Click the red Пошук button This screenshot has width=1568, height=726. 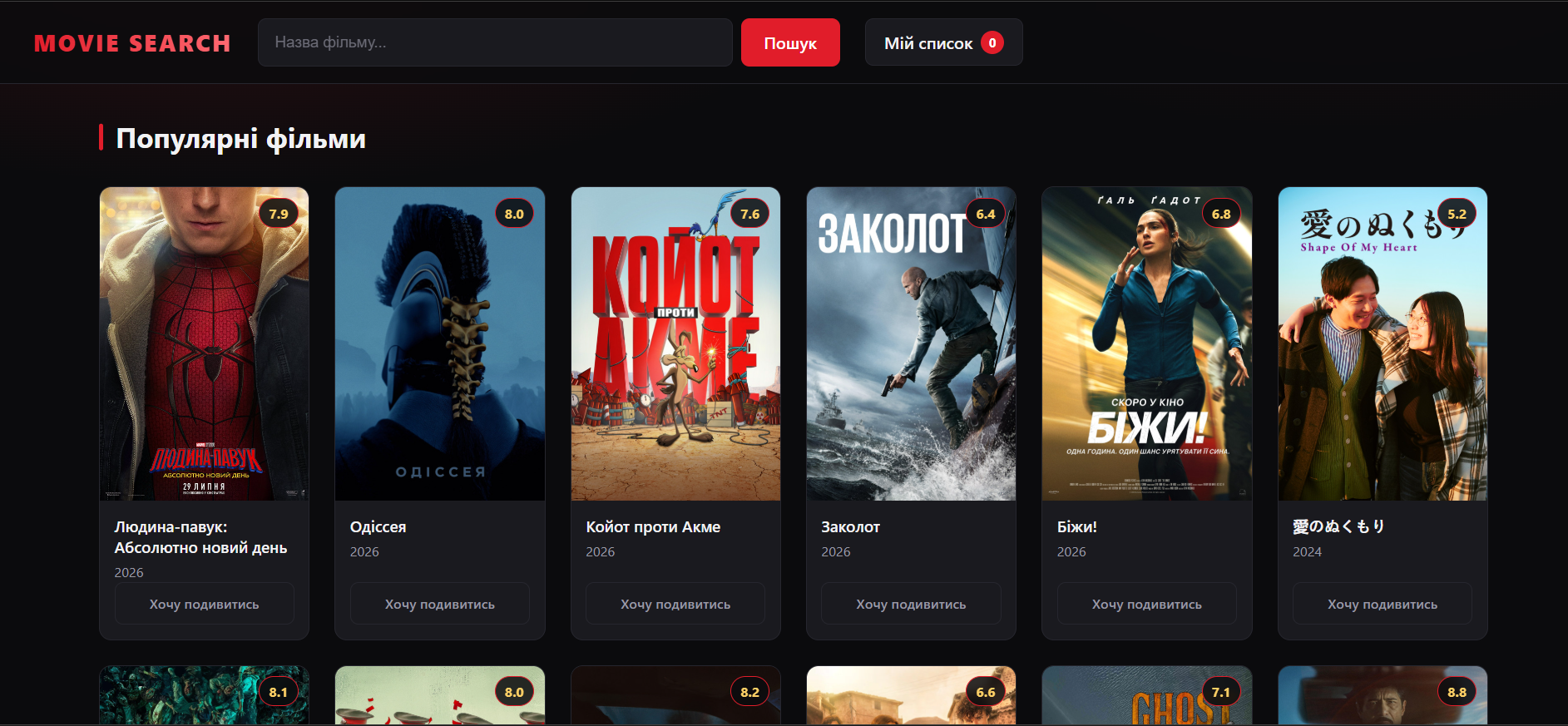[790, 42]
